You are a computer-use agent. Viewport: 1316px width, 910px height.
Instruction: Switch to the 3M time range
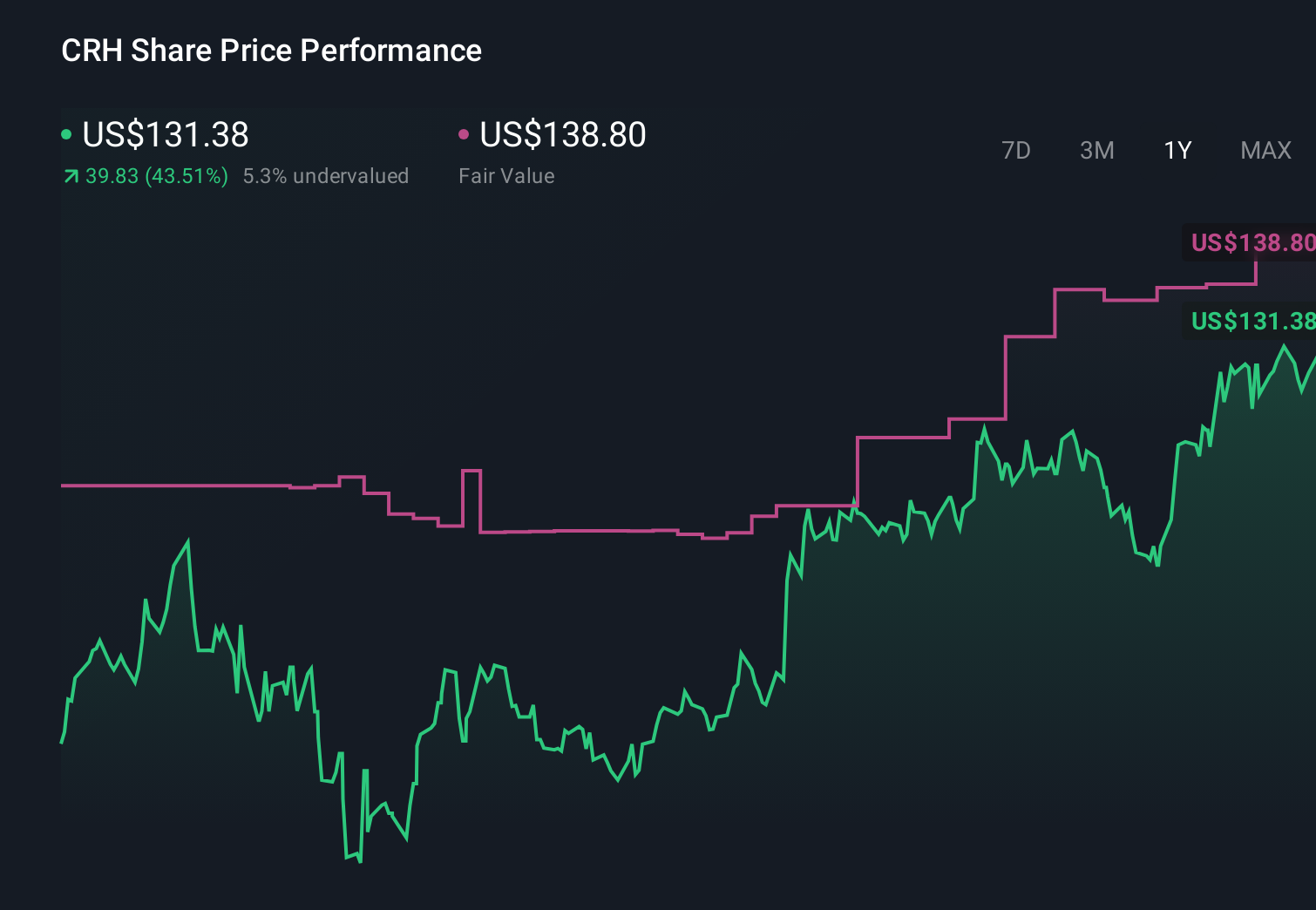pyautogui.click(x=1096, y=150)
